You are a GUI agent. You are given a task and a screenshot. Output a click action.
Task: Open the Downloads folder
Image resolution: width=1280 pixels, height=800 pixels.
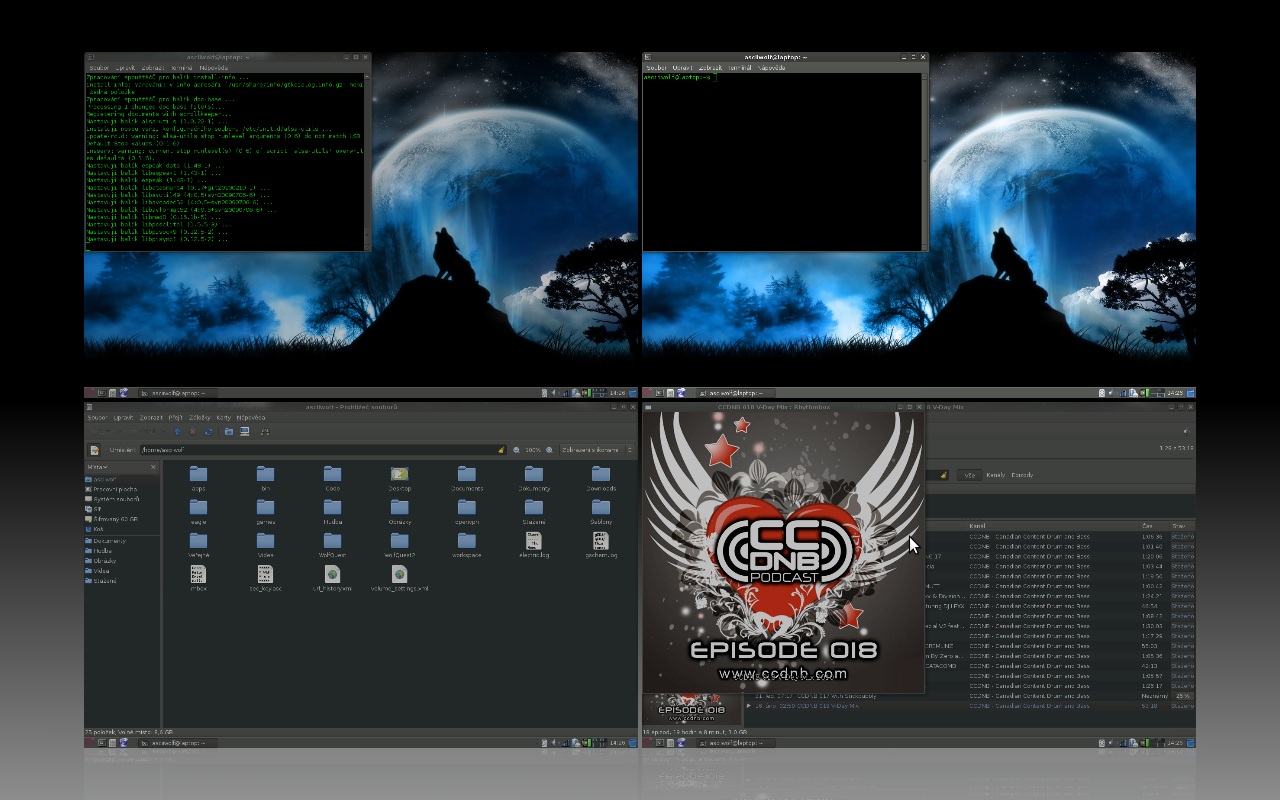601,478
